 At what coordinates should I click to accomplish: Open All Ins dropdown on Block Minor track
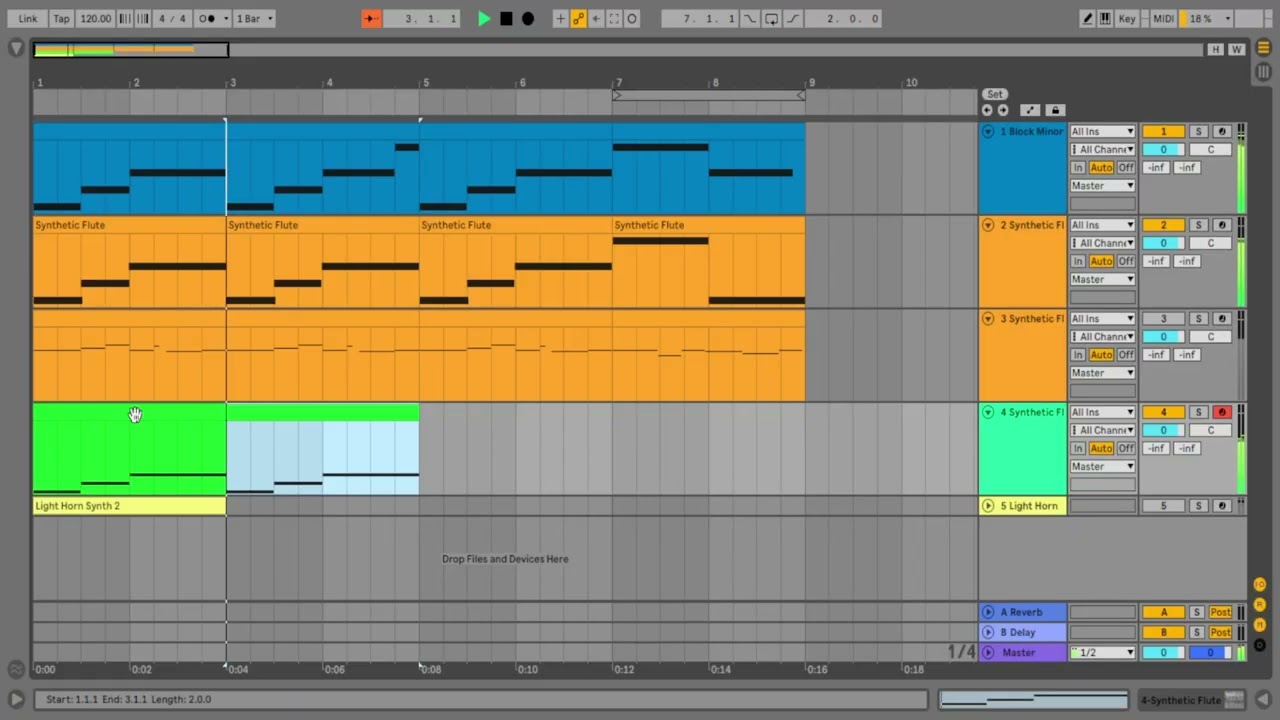[1102, 131]
